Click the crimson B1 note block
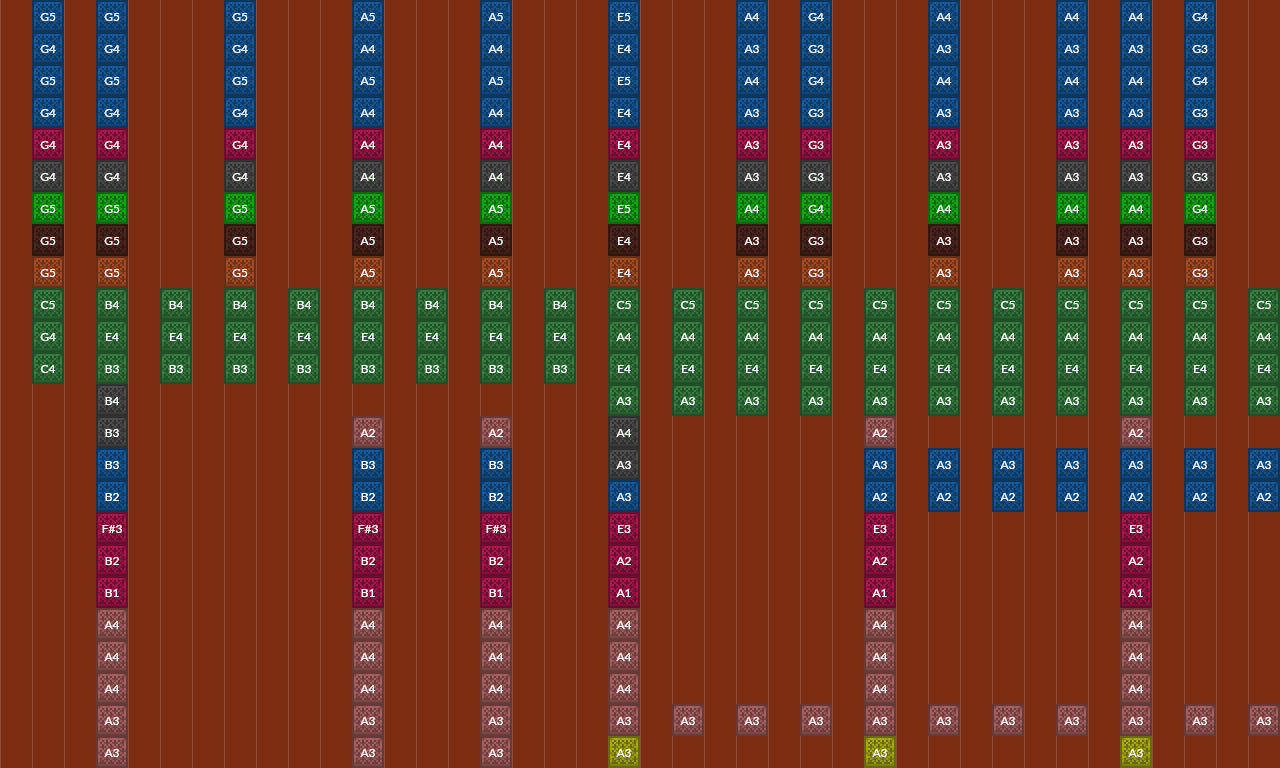The width and height of the screenshot is (1280, 768). click(112, 593)
